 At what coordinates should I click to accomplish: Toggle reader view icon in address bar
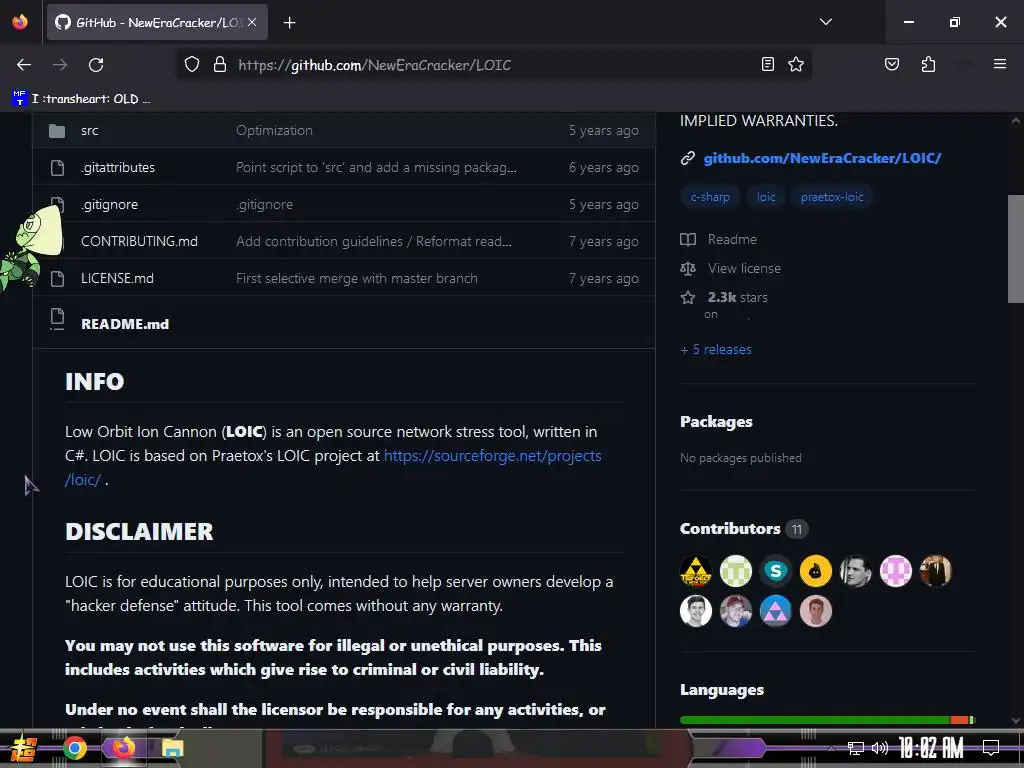[768, 64]
